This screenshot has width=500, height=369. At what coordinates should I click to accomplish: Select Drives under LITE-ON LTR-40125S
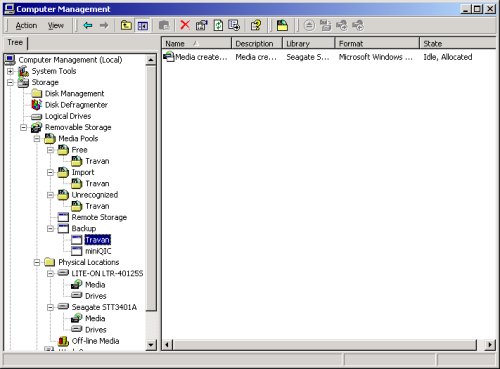click(96, 296)
